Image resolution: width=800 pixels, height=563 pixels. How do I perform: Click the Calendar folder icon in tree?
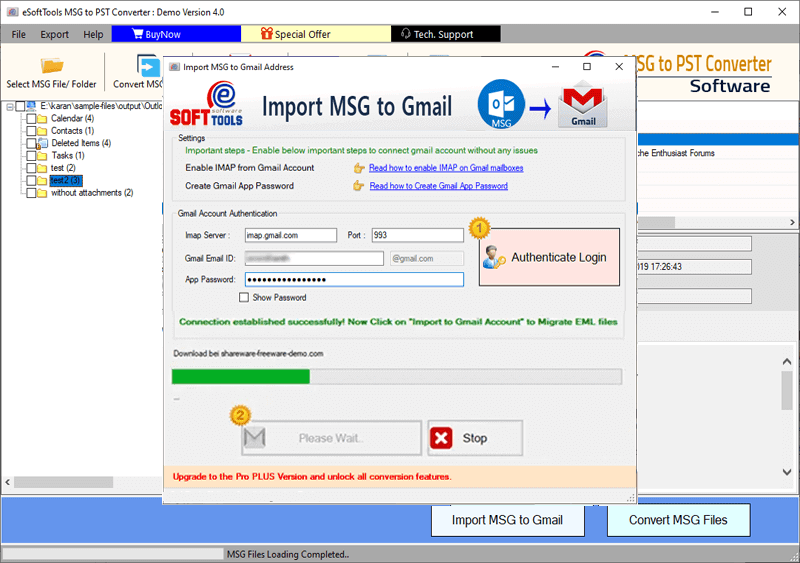(42, 118)
